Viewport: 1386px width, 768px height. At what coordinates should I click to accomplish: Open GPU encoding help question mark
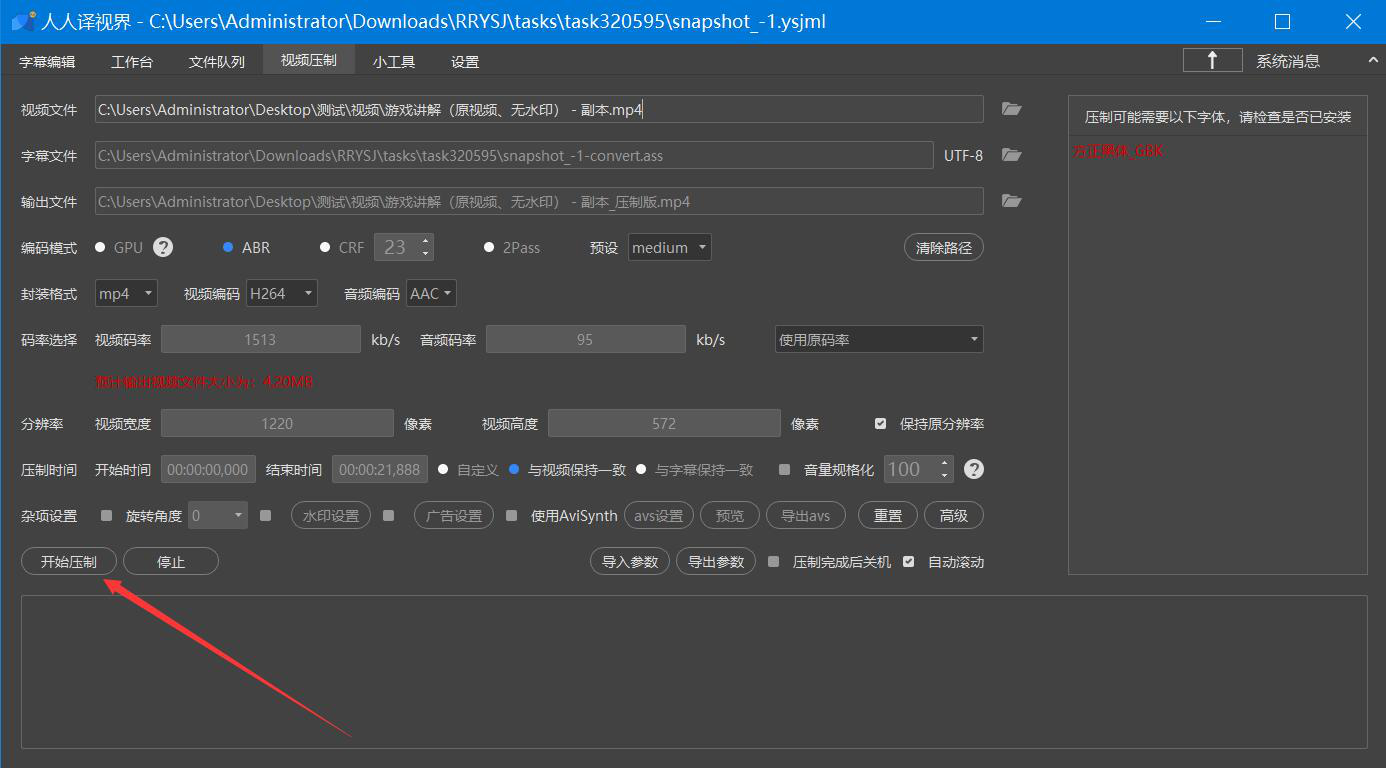pyautogui.click(x=163, y=247)
